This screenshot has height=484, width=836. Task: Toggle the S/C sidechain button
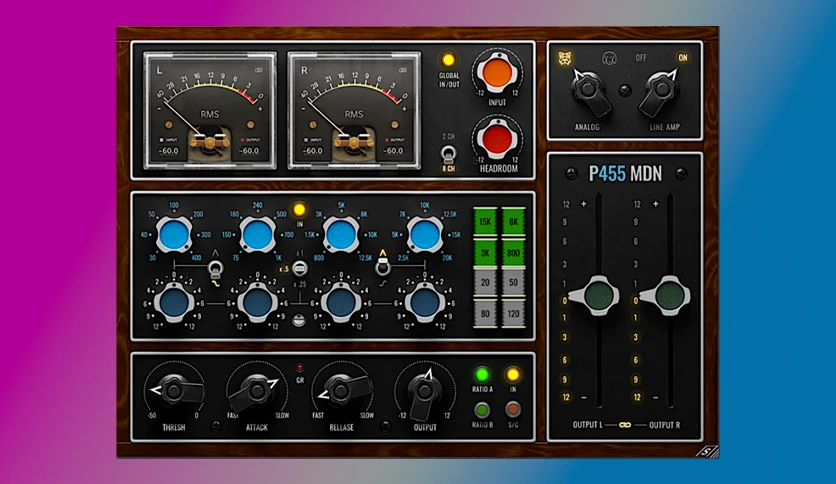coord(513,409)
